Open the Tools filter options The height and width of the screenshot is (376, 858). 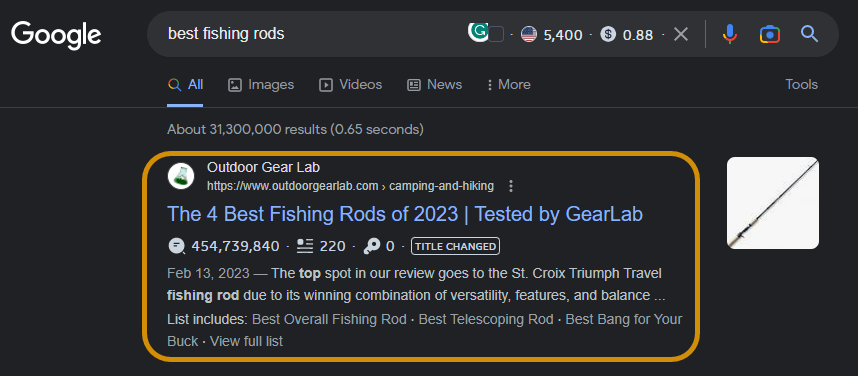802,84
